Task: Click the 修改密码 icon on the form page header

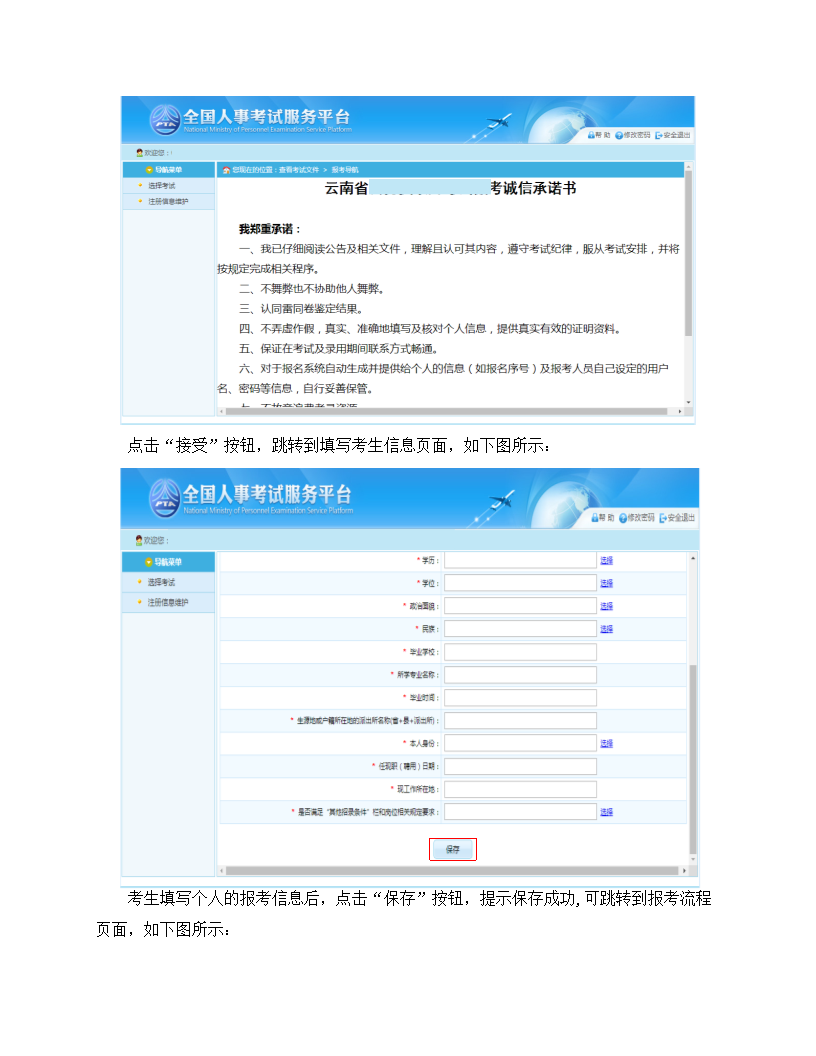Action: (623, 517)
